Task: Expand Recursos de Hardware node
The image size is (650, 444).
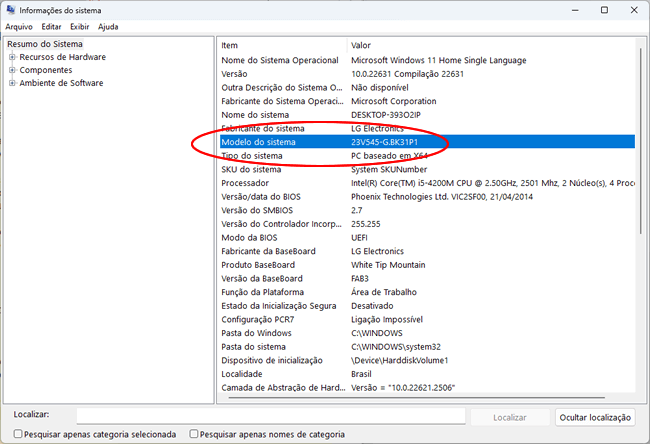Action: (x=12, y=57)
